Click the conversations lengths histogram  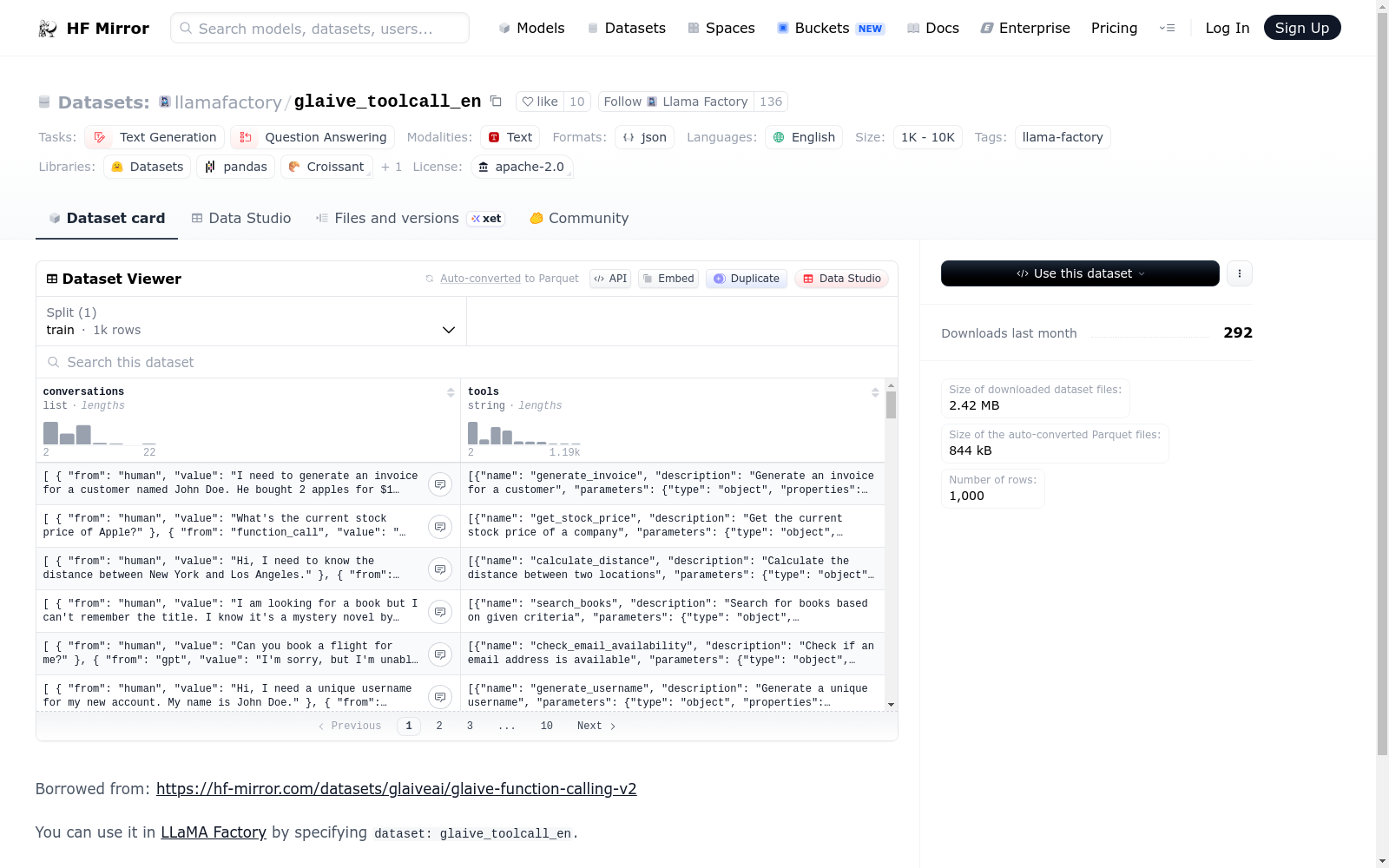click(x=100, y=433)
